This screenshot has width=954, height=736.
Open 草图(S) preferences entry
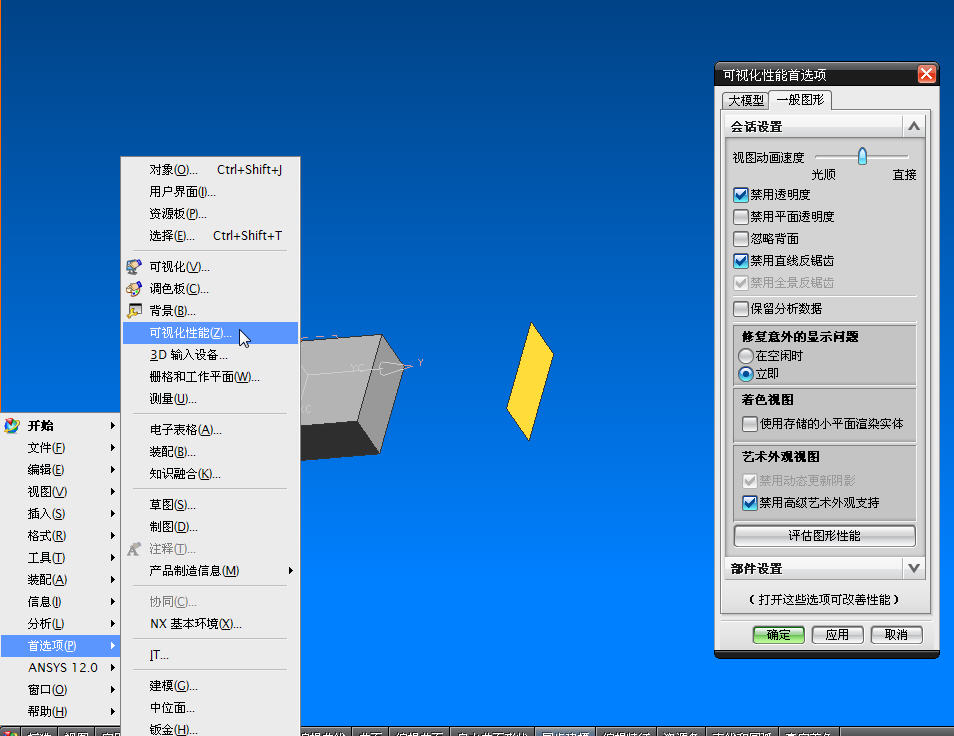pos(211,504)
